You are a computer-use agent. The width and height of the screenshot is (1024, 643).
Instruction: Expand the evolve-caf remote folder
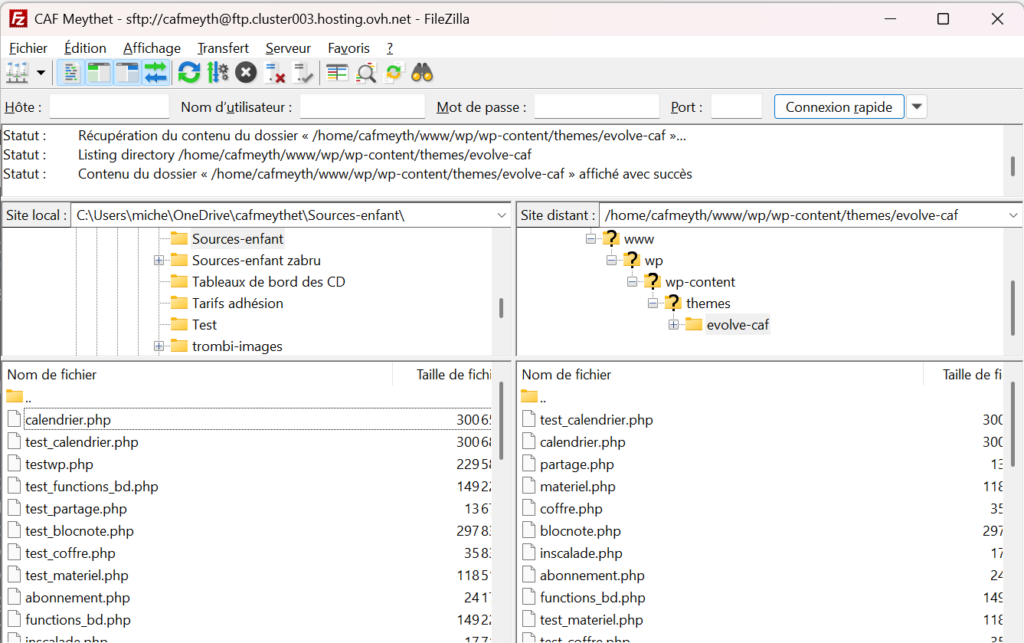673,324
